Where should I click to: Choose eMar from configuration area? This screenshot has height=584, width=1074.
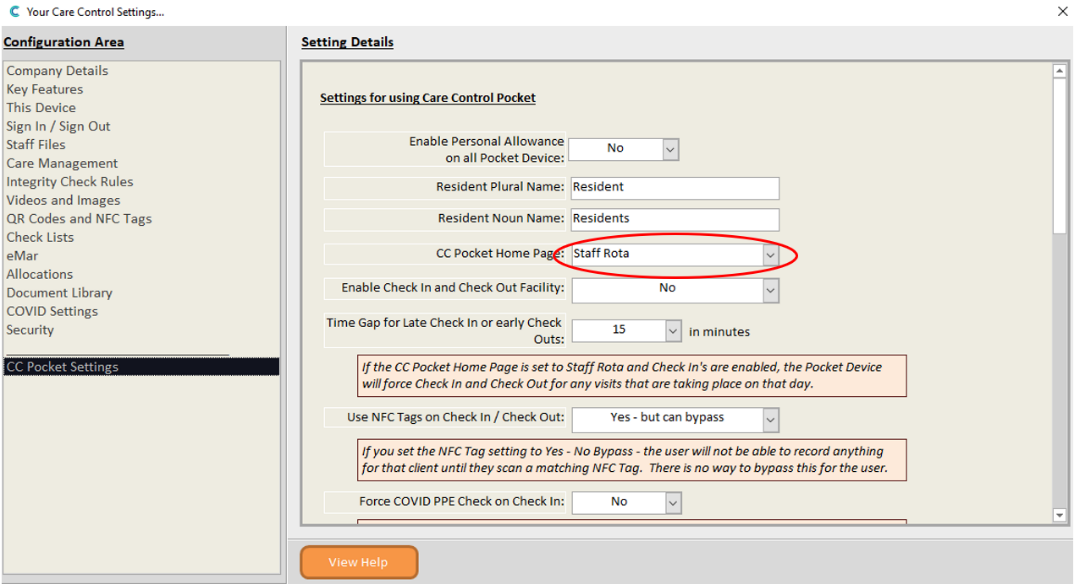[x=22, y=256]
